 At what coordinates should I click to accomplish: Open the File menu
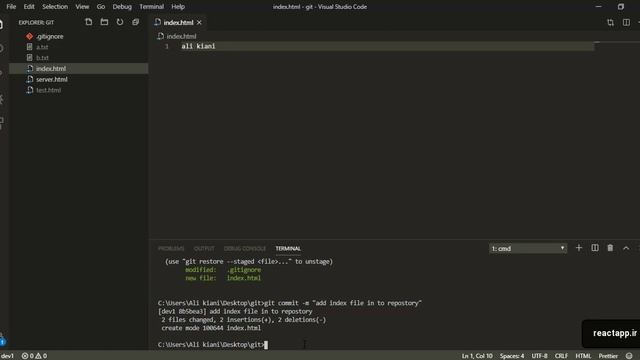pos(11,7)
